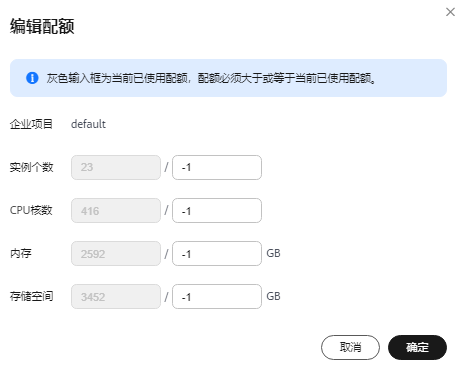Click the gray used-CPU field showing 416
Viewport: 463px width, 371px height.
[x=116, y=210]
